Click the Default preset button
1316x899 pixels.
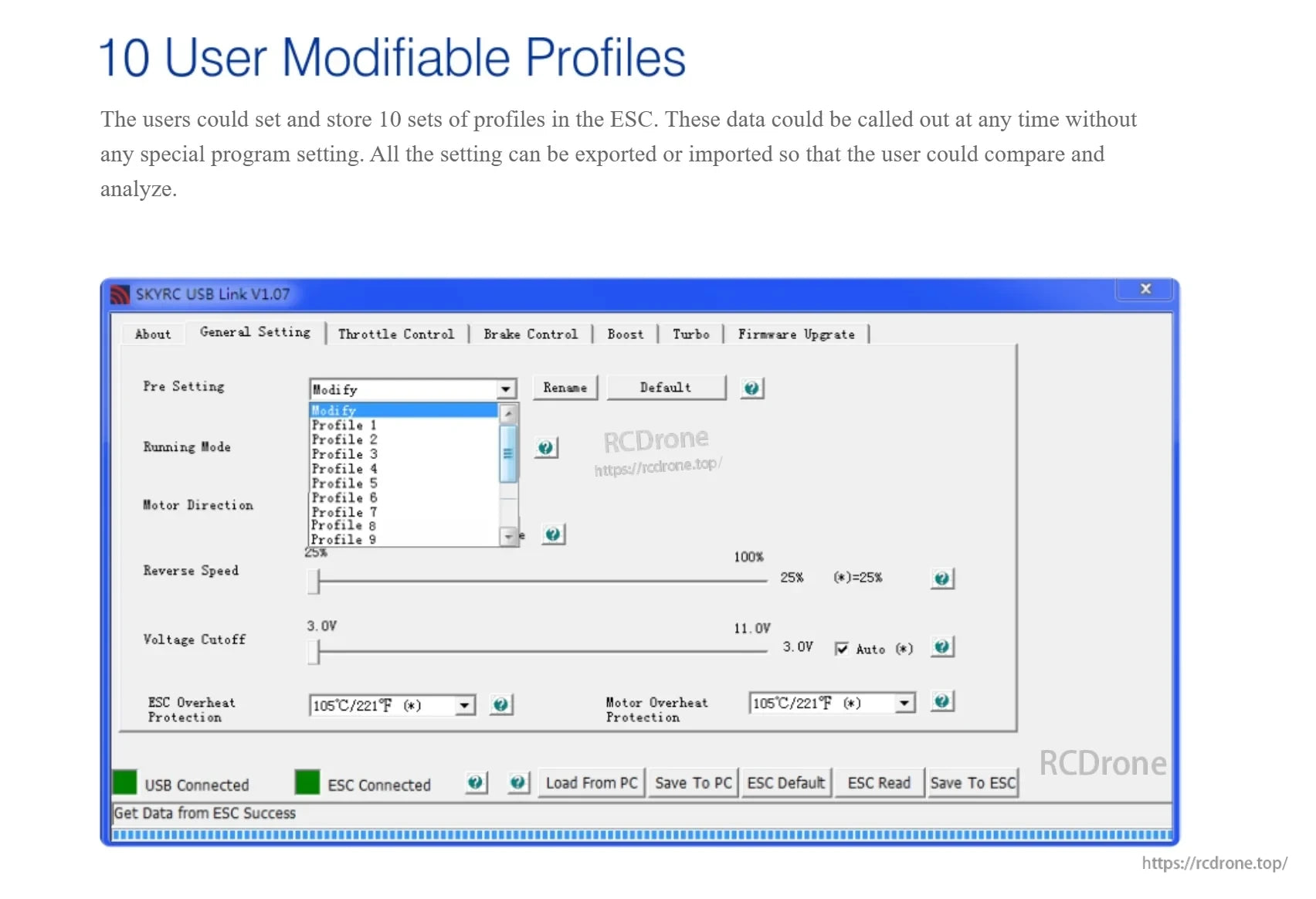(x=666, y=388)
